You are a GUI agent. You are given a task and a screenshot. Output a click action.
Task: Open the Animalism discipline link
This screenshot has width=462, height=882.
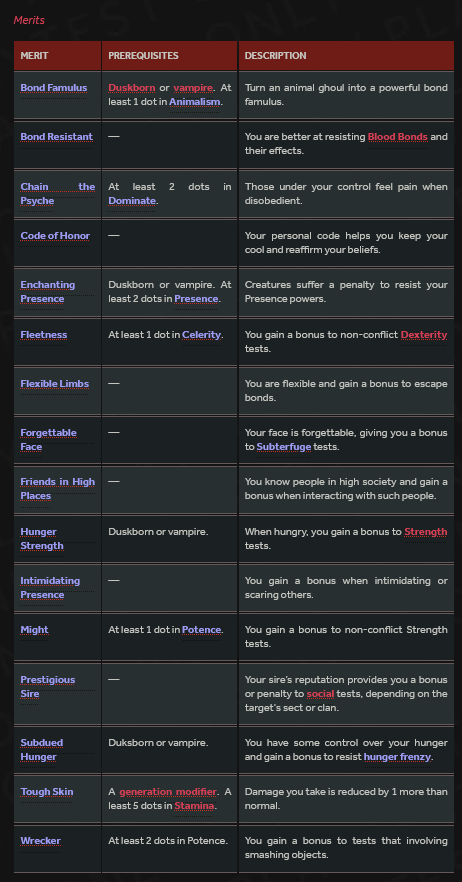pos(195,102)
